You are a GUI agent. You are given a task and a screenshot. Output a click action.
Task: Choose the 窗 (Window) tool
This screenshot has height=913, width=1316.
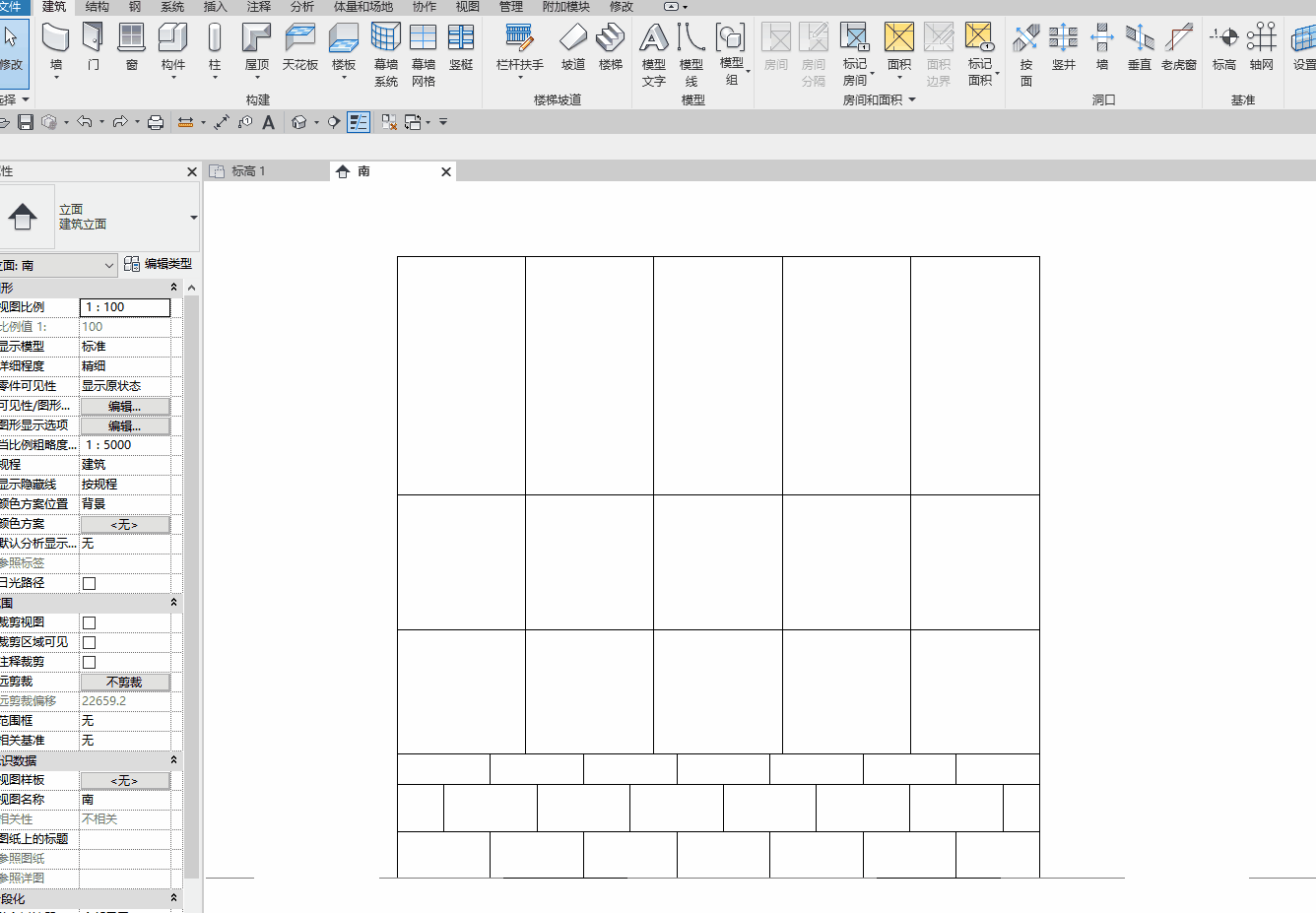[x=131, y=47]
